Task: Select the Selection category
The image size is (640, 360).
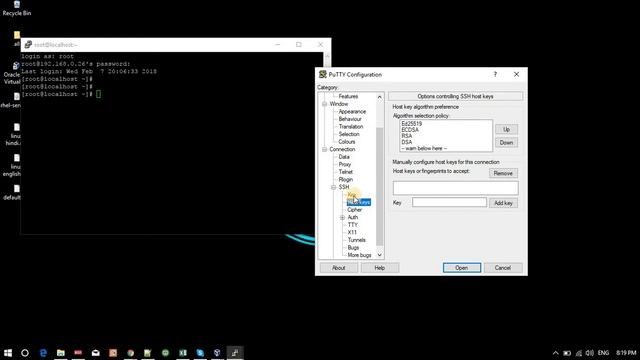Action: (349, 134)
